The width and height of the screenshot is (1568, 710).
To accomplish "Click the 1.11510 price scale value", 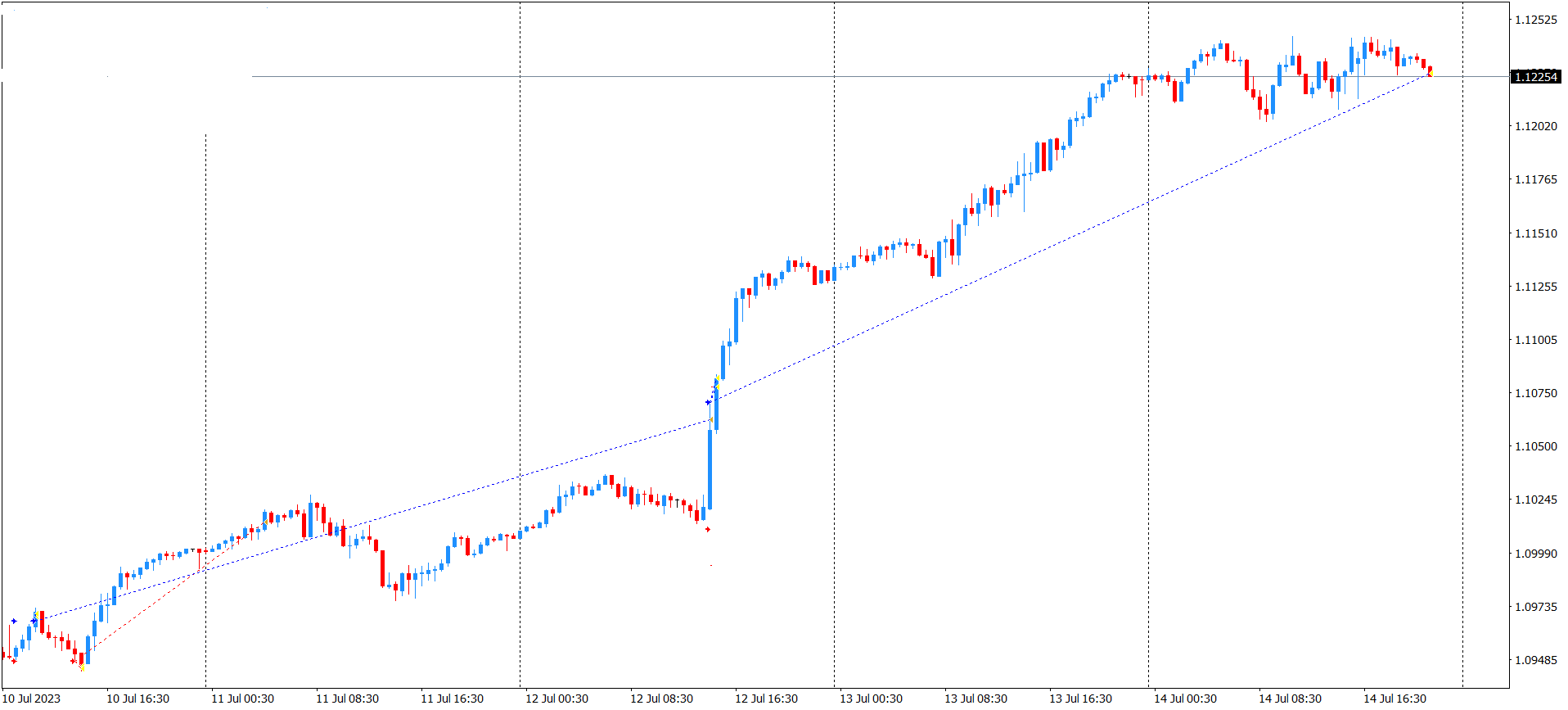I will (x=1536, y=233).
